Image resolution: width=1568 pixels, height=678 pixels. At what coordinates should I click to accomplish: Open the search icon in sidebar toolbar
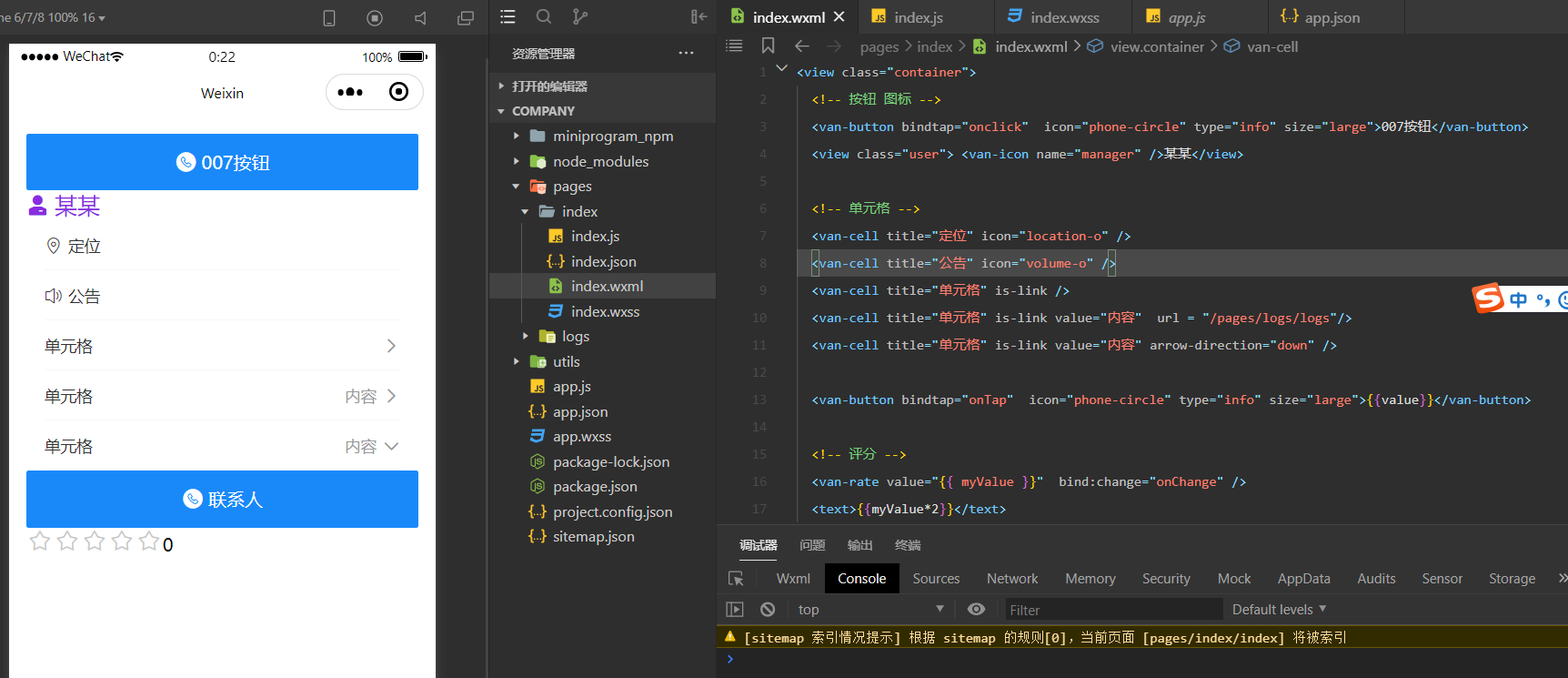pyautogui.click(x=544, y=16)
